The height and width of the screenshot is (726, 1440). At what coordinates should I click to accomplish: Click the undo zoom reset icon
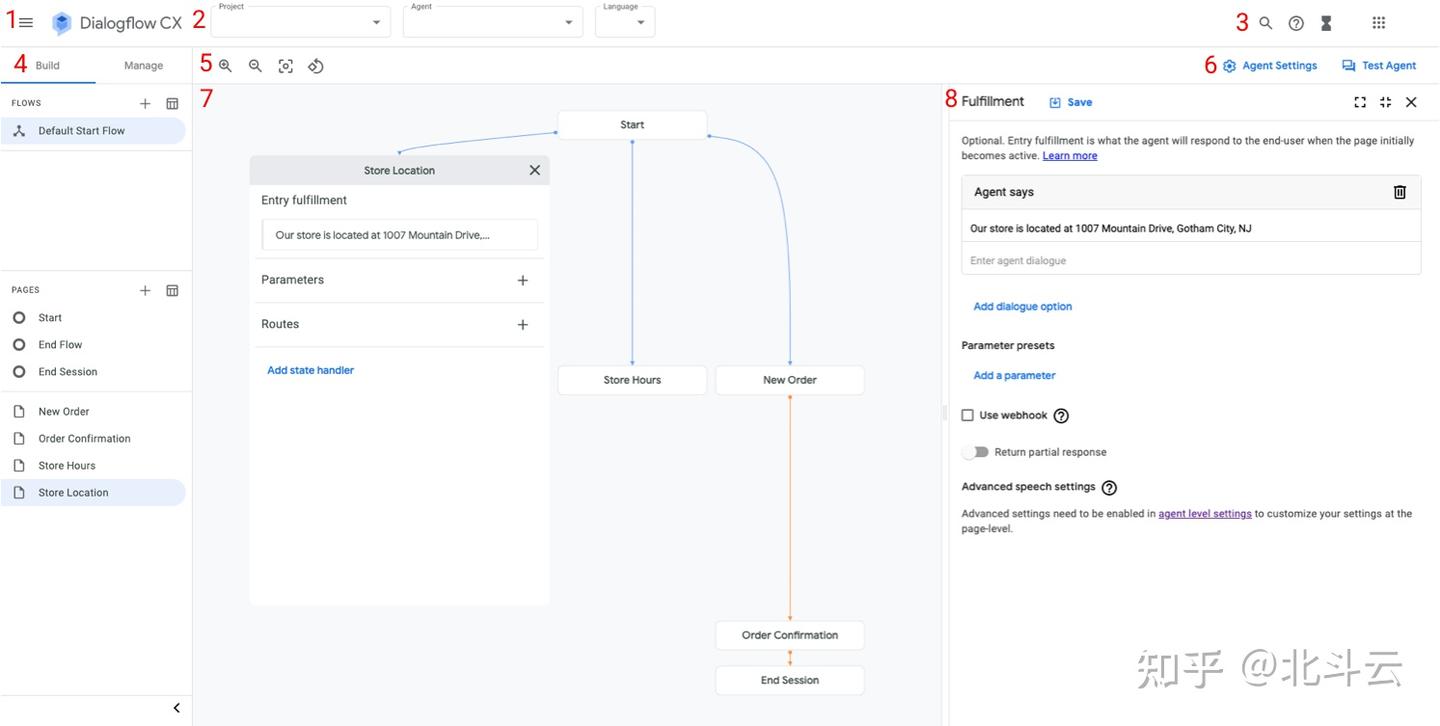click(316, 66)
